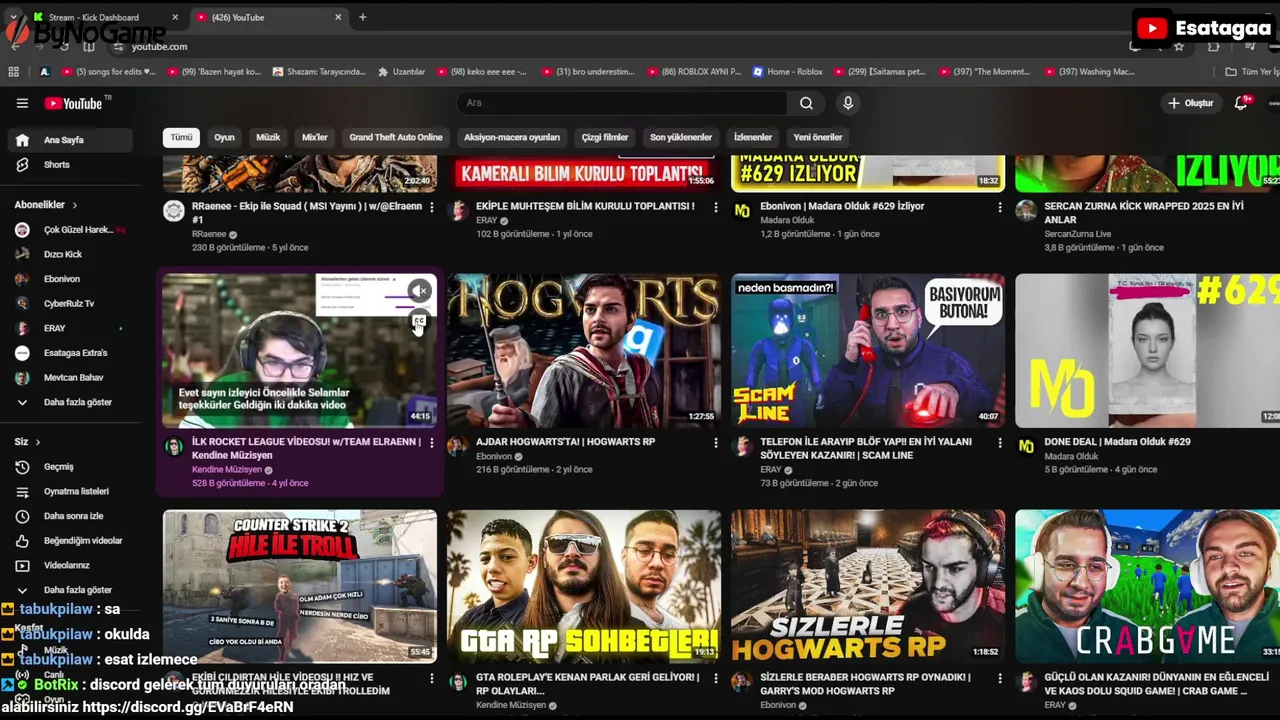This screenshot has height=720, width=1280.
Task: Toggle captions on the Rocket League preview
Action: pos(420,321)
